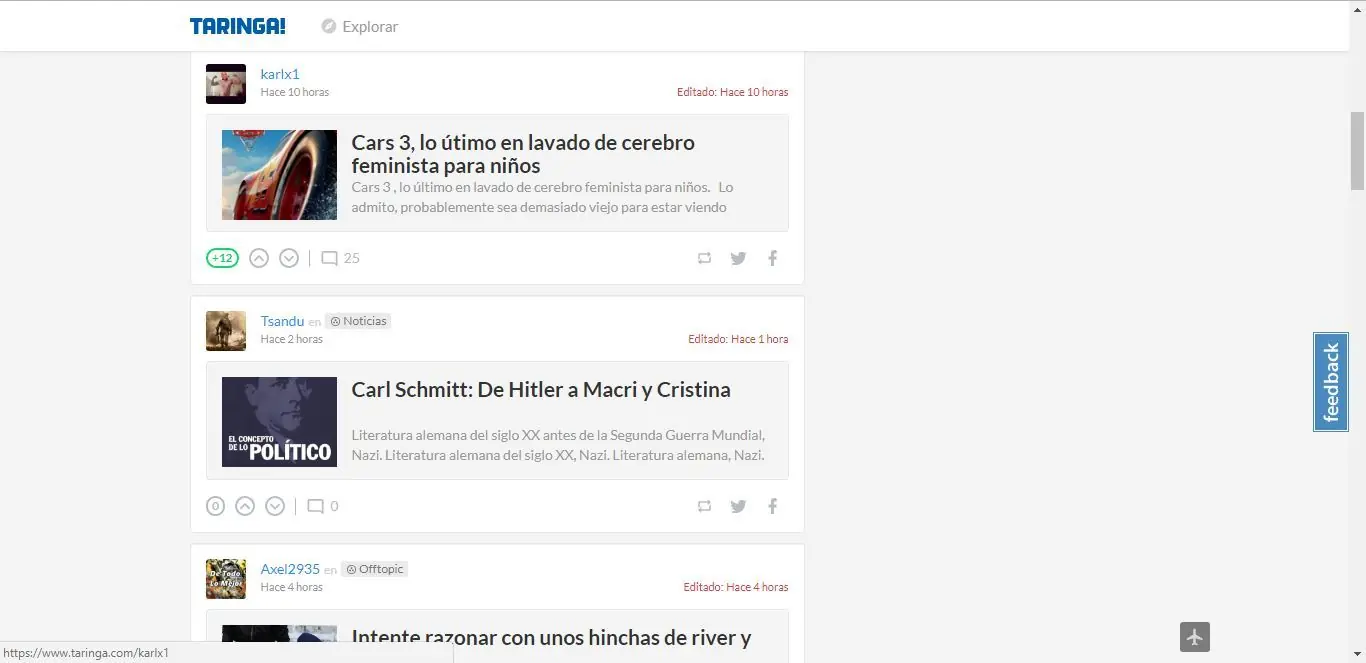Reshare the Cars 3 post
1366x663 pixels.
(704, 258)
